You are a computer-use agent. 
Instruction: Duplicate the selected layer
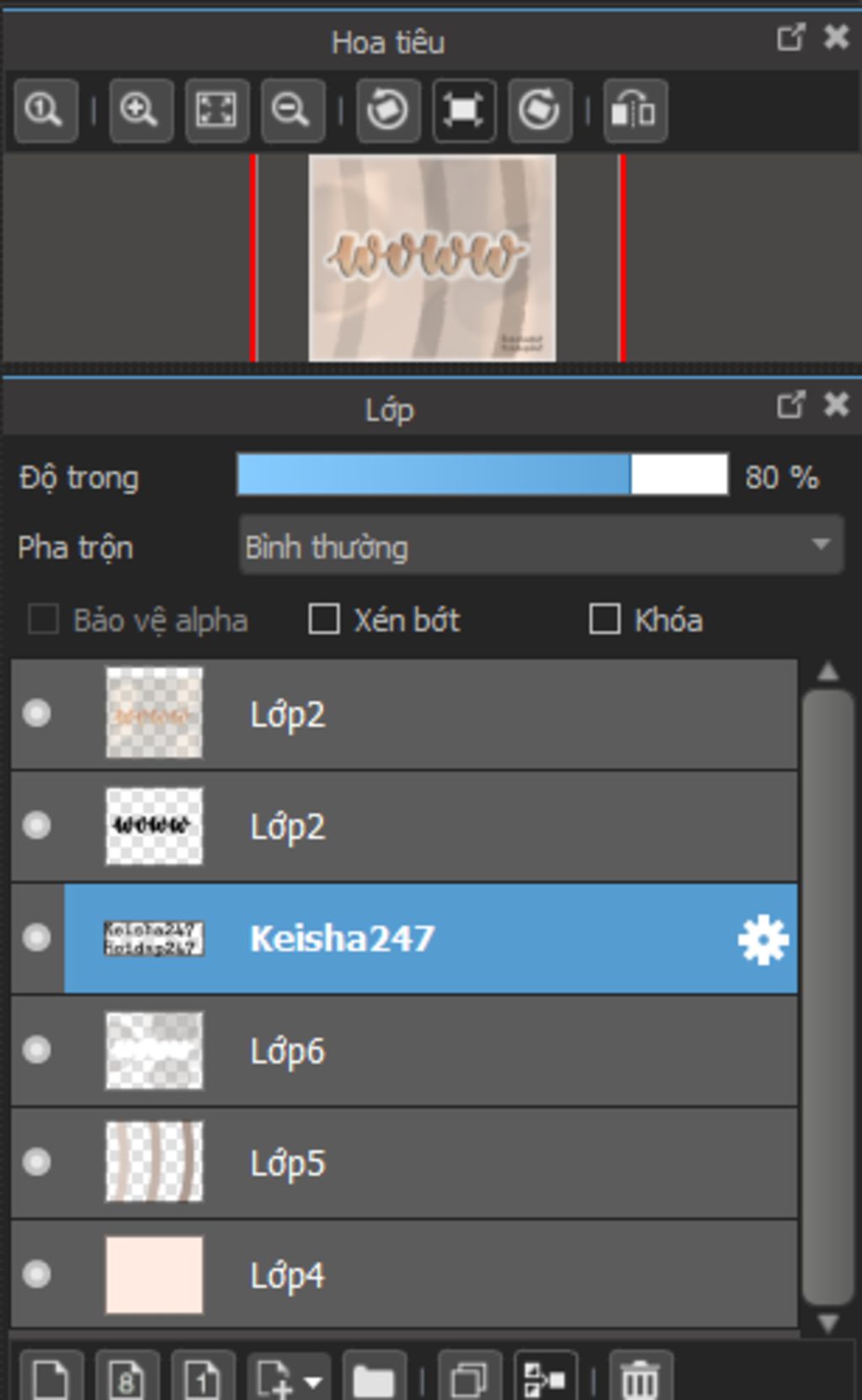click(469, 1380)
